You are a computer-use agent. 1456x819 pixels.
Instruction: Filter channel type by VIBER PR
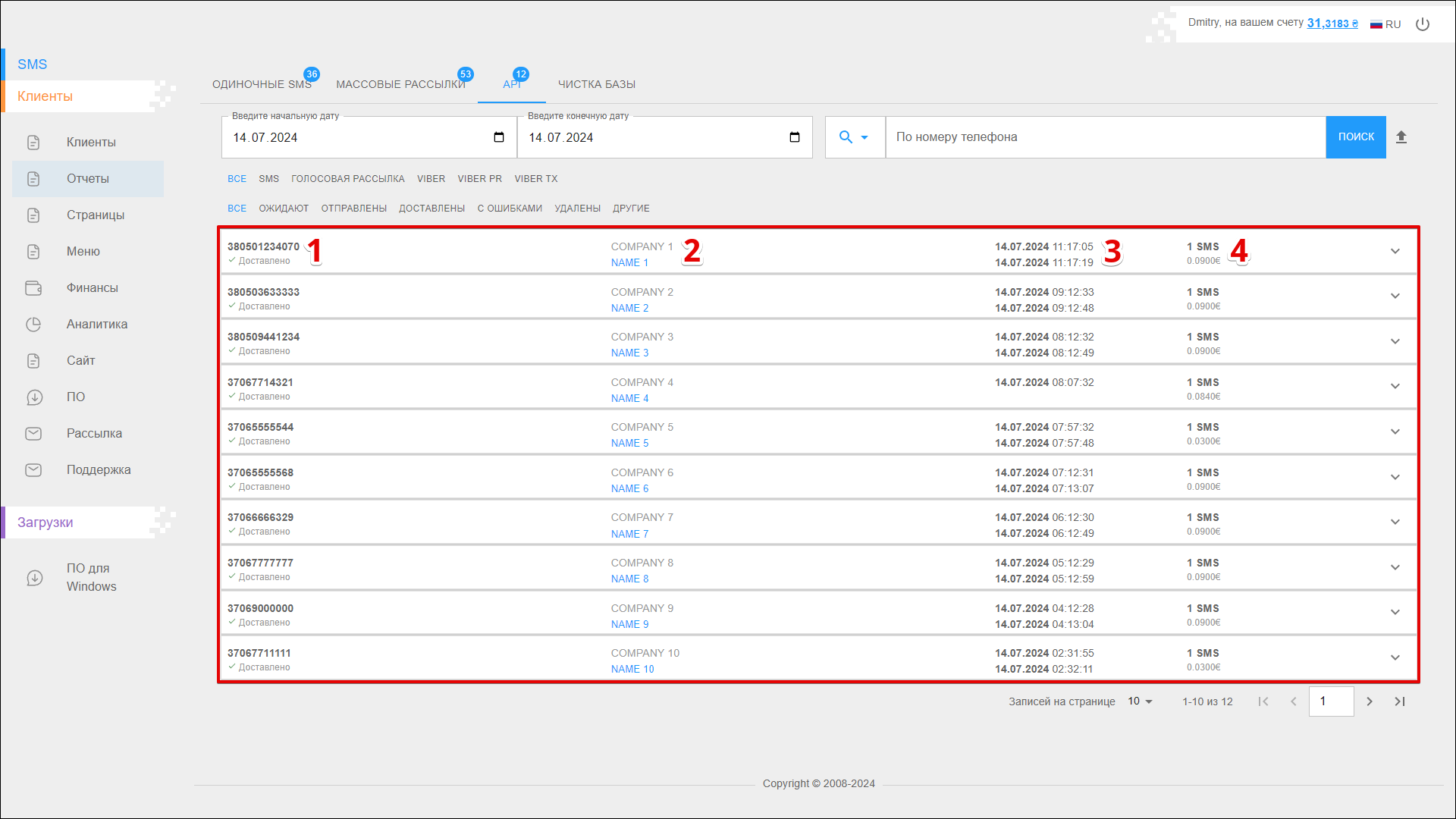tap(479, 179)
